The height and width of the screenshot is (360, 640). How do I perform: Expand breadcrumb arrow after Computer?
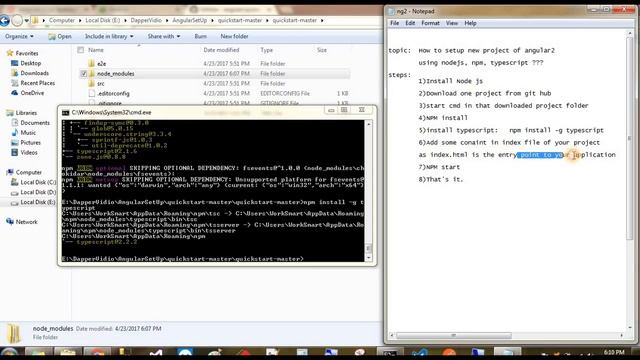pos(80,20)
